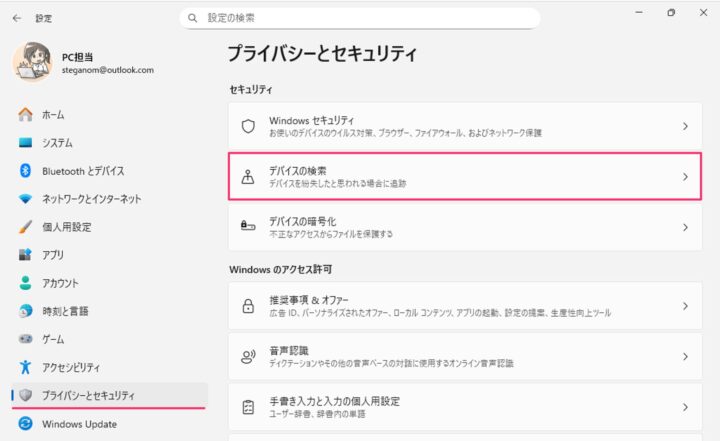Click the Network and internet Wi-Fi icon
This screenshot has height=441, width=720.
coord(26,199)
